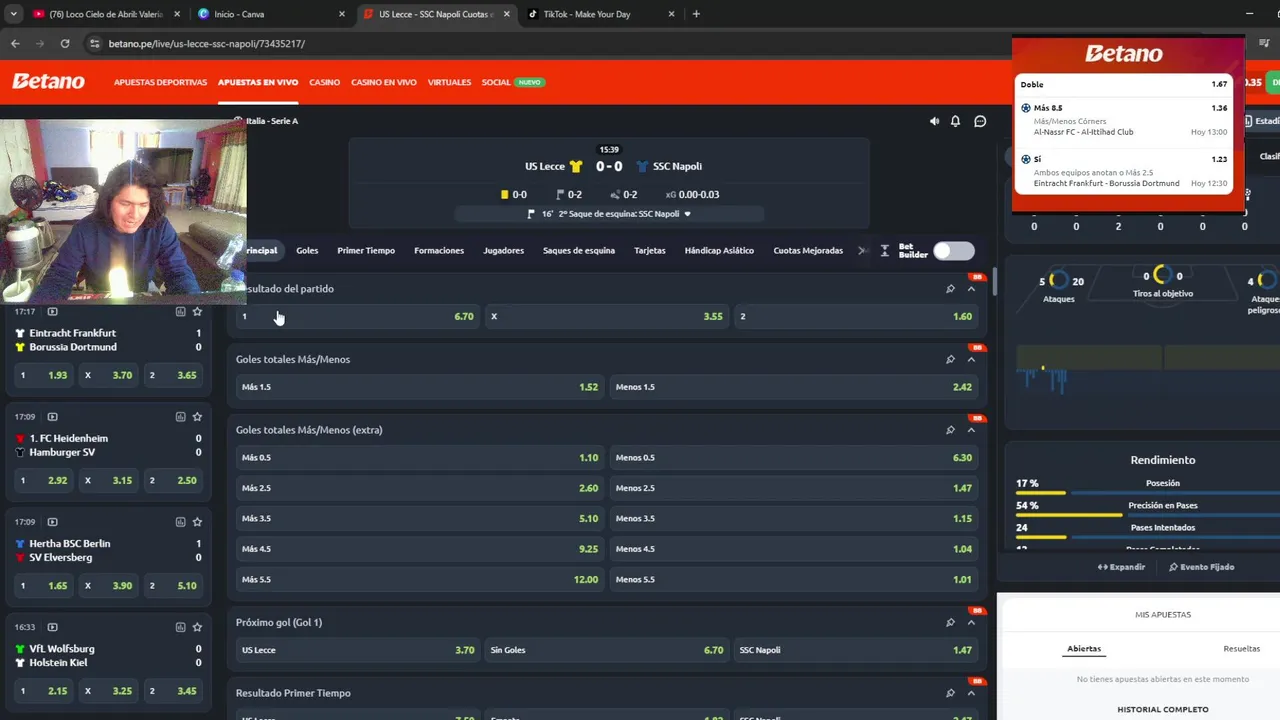The height and width of the screenshot is (720, 1280).
Task: Switch to the Primer Tiempo tab
Action: [x=366, y=251]
